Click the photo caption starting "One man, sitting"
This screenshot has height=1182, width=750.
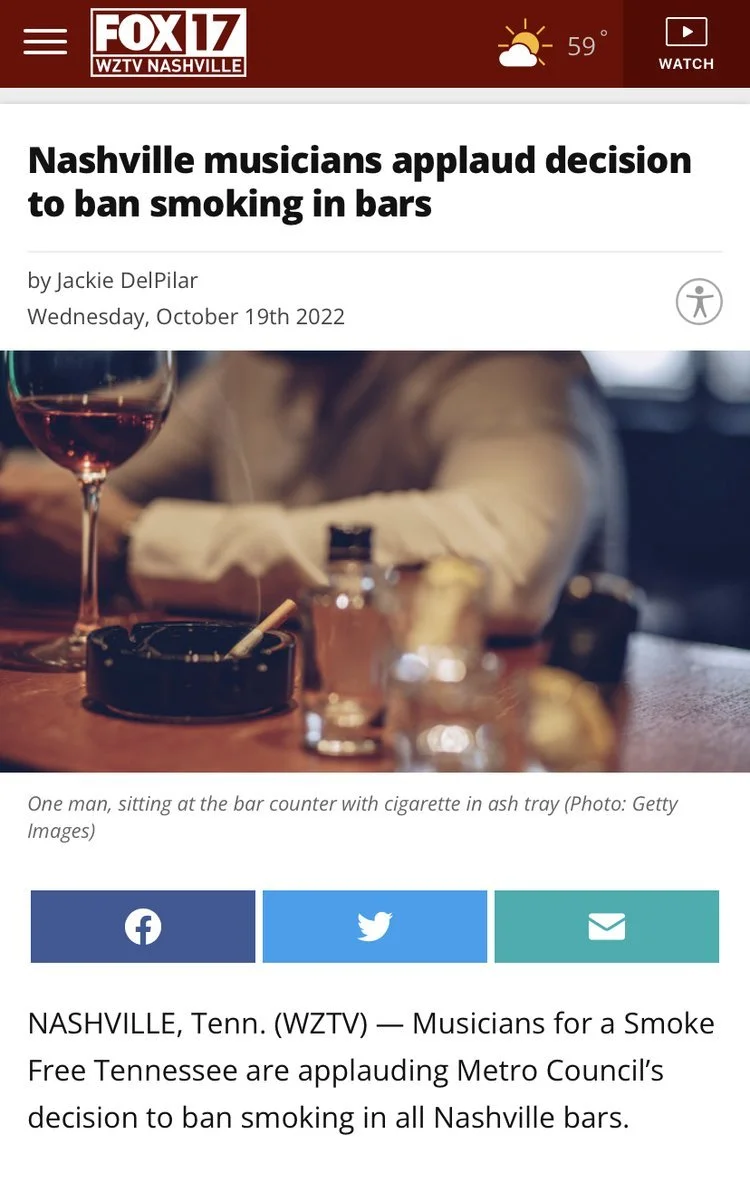353,817
